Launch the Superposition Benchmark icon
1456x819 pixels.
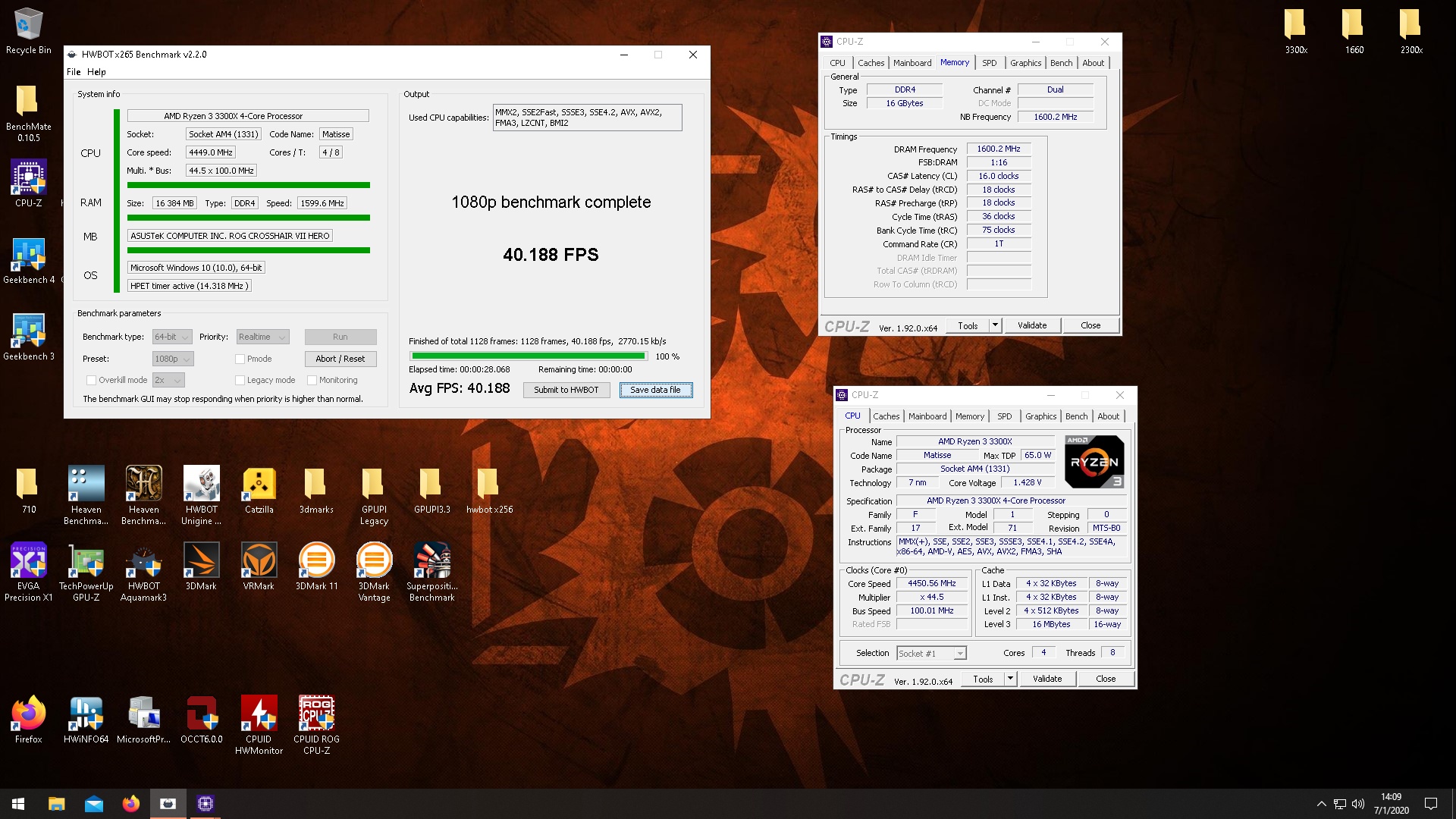click(431, 572)
